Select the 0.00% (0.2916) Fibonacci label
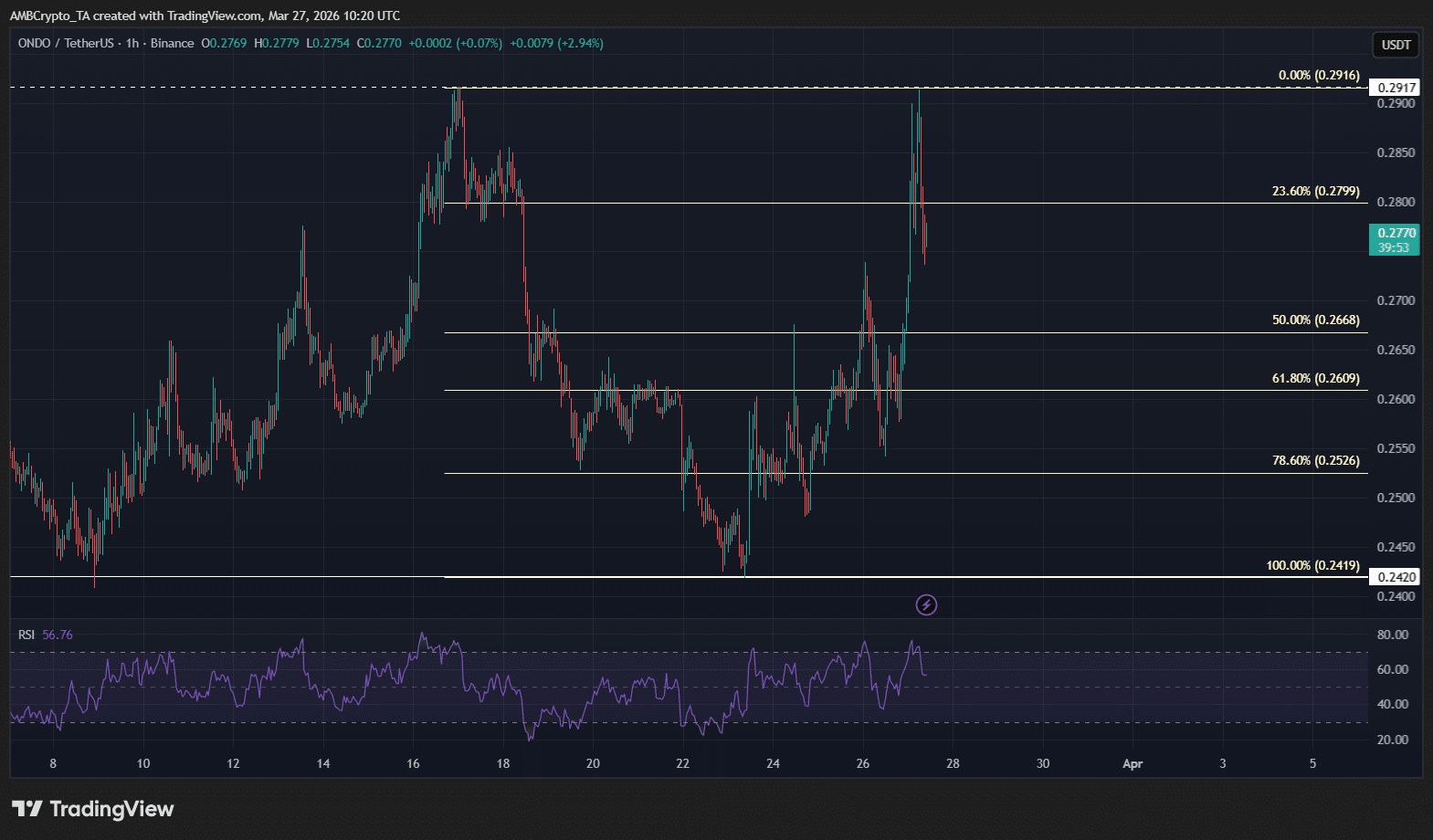Screen dimensions: 1433x840 click(1318, 76)
